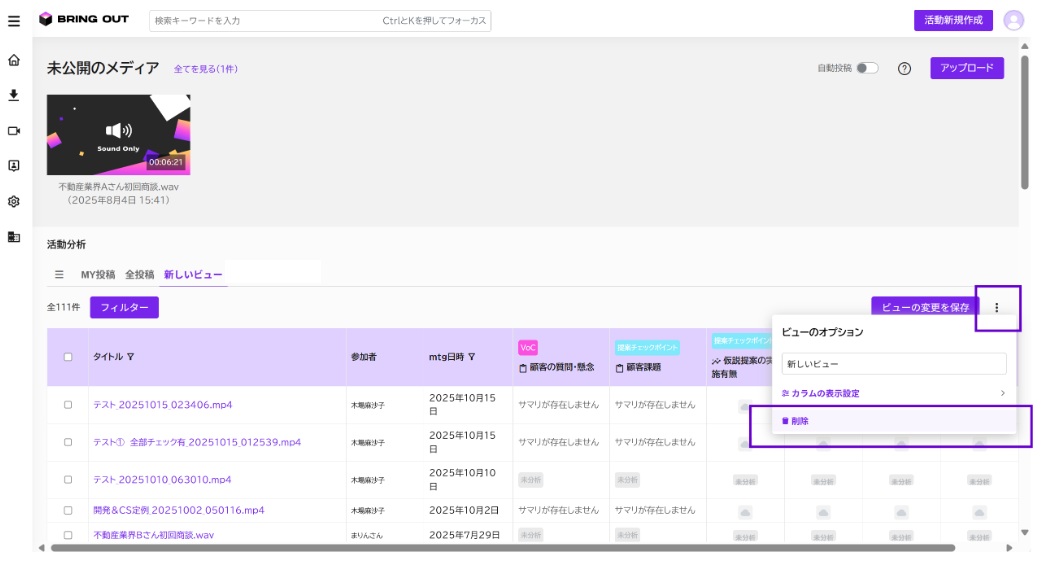This screenshot has height=570, width=1051.
Task: Click the horizontal scrollbar under the table
Action: (x=503, y=548)
